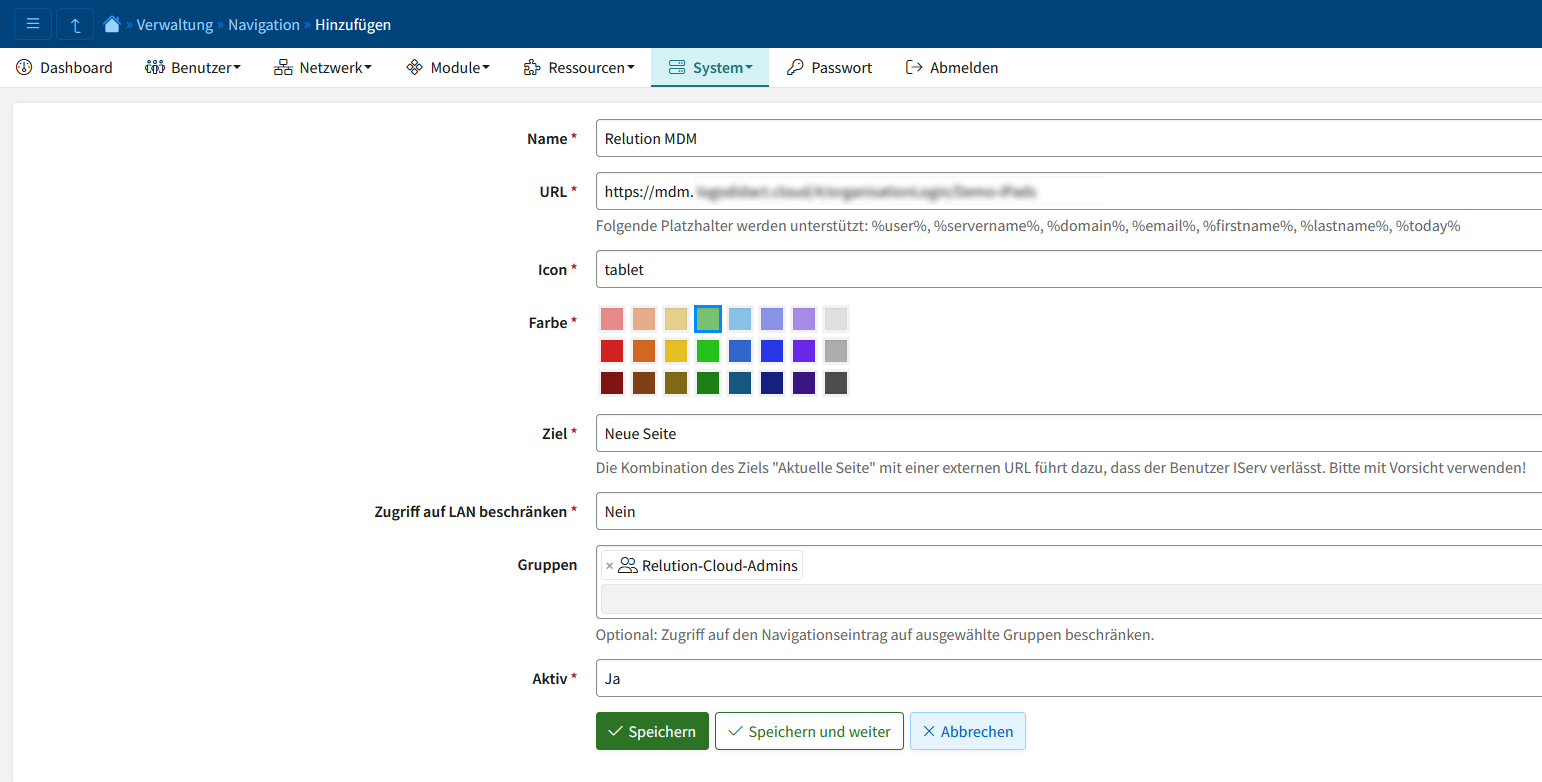The height and width of the screenshot is (782, 1542).
Task: Select the dark red color swatch
Action: pos(612,383)
